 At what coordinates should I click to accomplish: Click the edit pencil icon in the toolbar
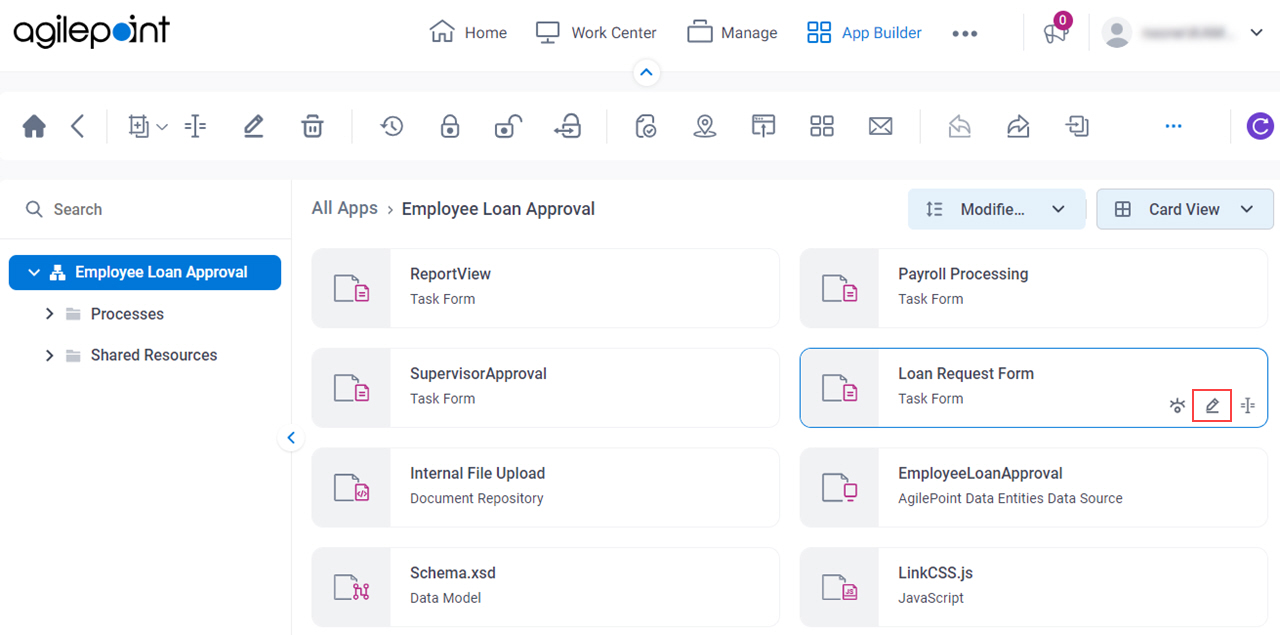coord(253,126)
